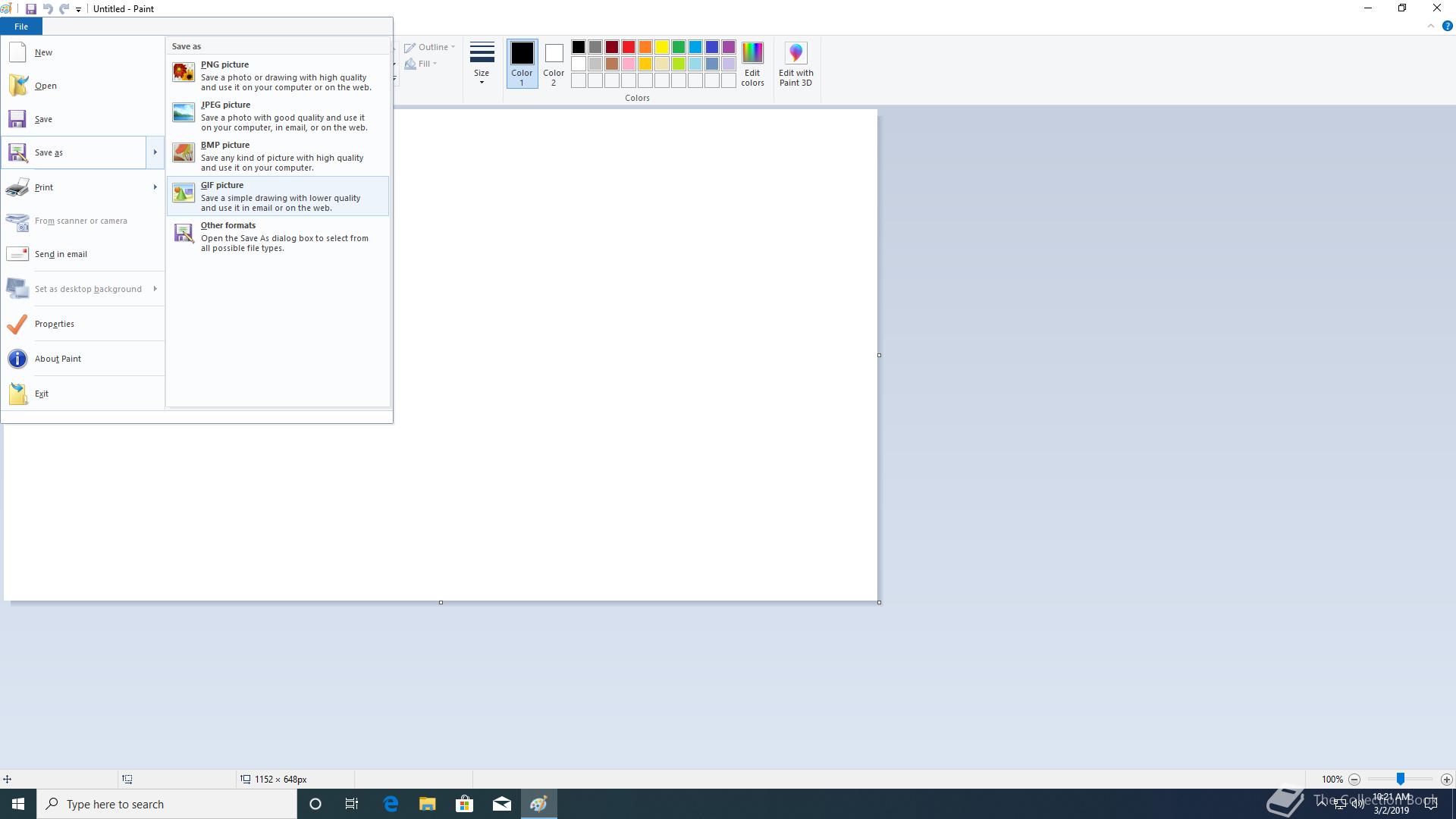Select Color 1 foreground swatch
The height and width of the screenshot is (819, 1456).
(522, 63)
